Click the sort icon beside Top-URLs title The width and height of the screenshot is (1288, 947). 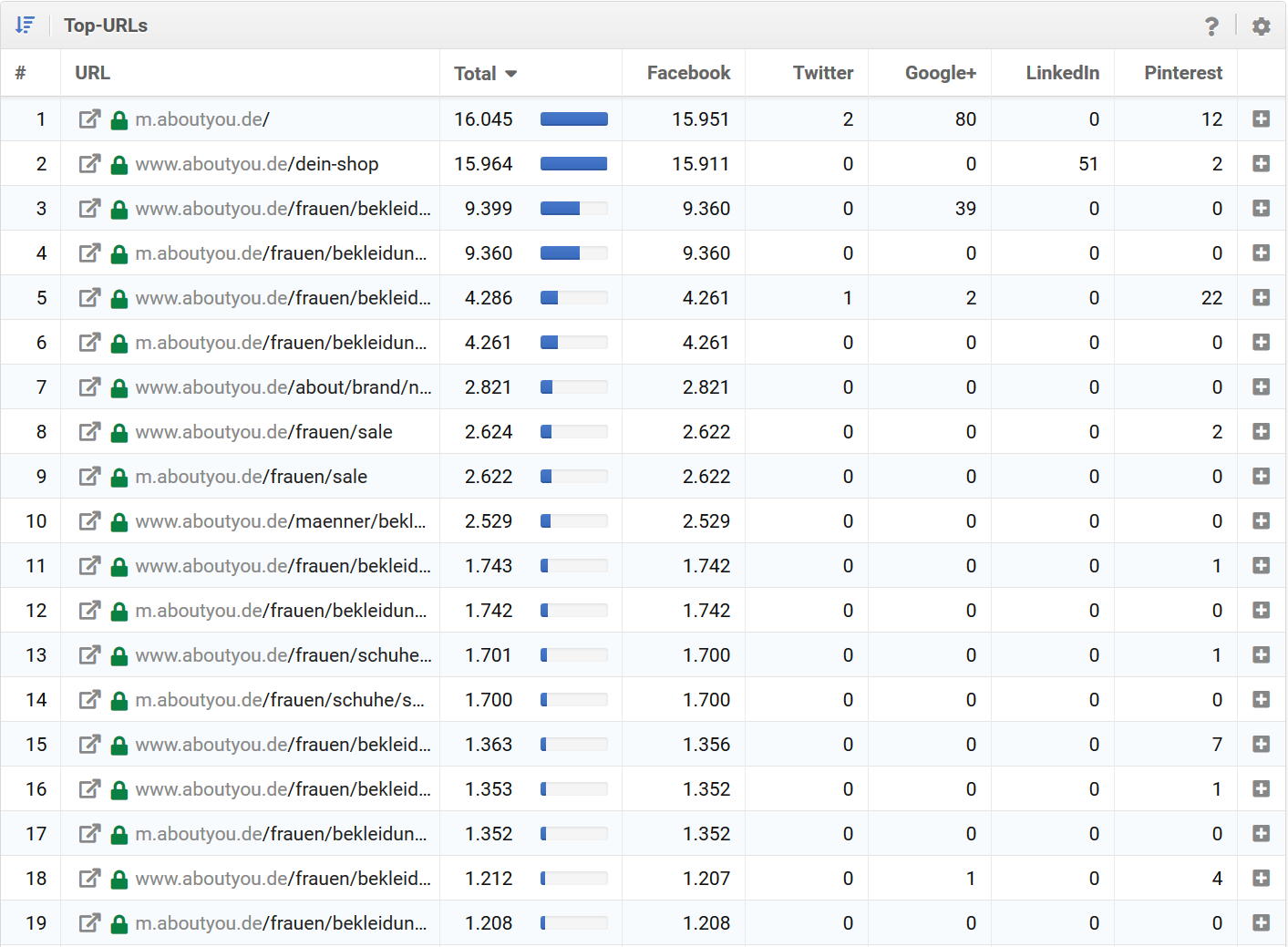[x=25, y=26]
